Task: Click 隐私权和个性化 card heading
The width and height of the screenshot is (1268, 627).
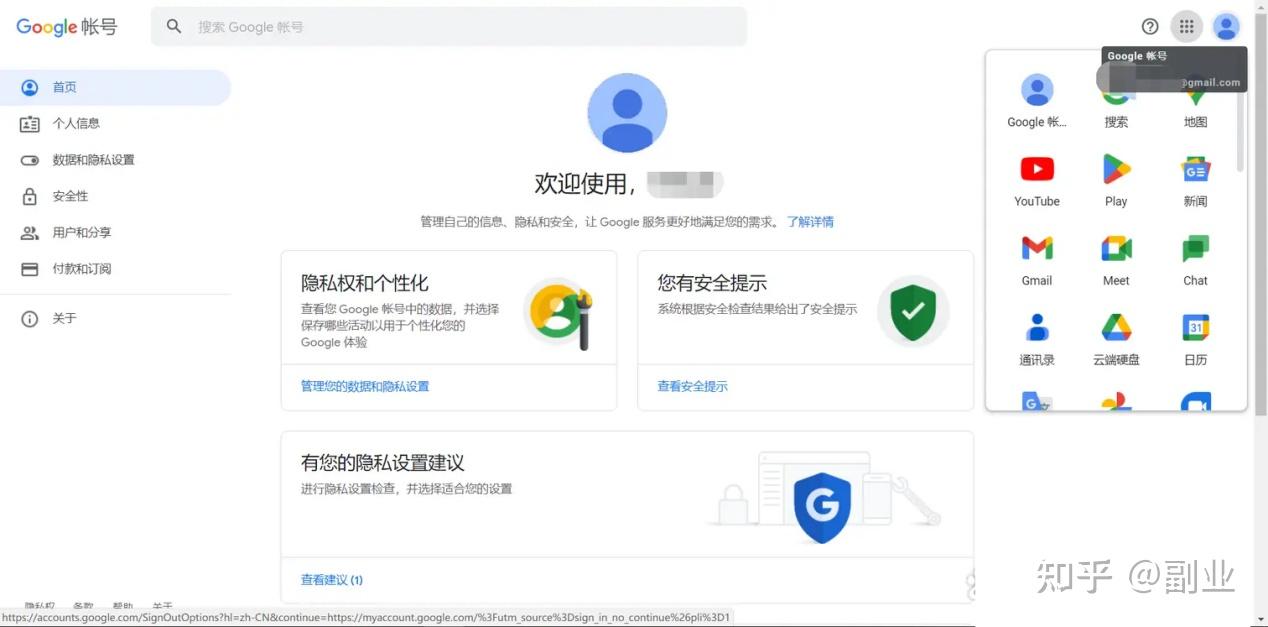Action: click(365, 283)
